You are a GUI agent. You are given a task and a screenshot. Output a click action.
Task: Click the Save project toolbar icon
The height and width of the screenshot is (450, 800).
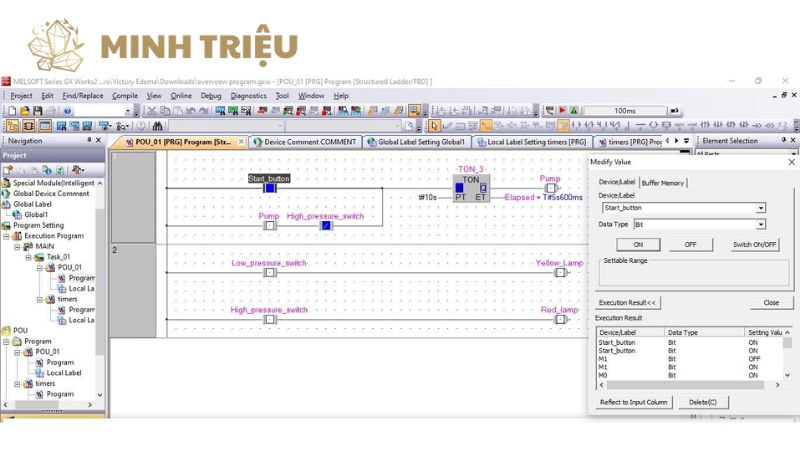pyautogui.click(x=37, y=111)
